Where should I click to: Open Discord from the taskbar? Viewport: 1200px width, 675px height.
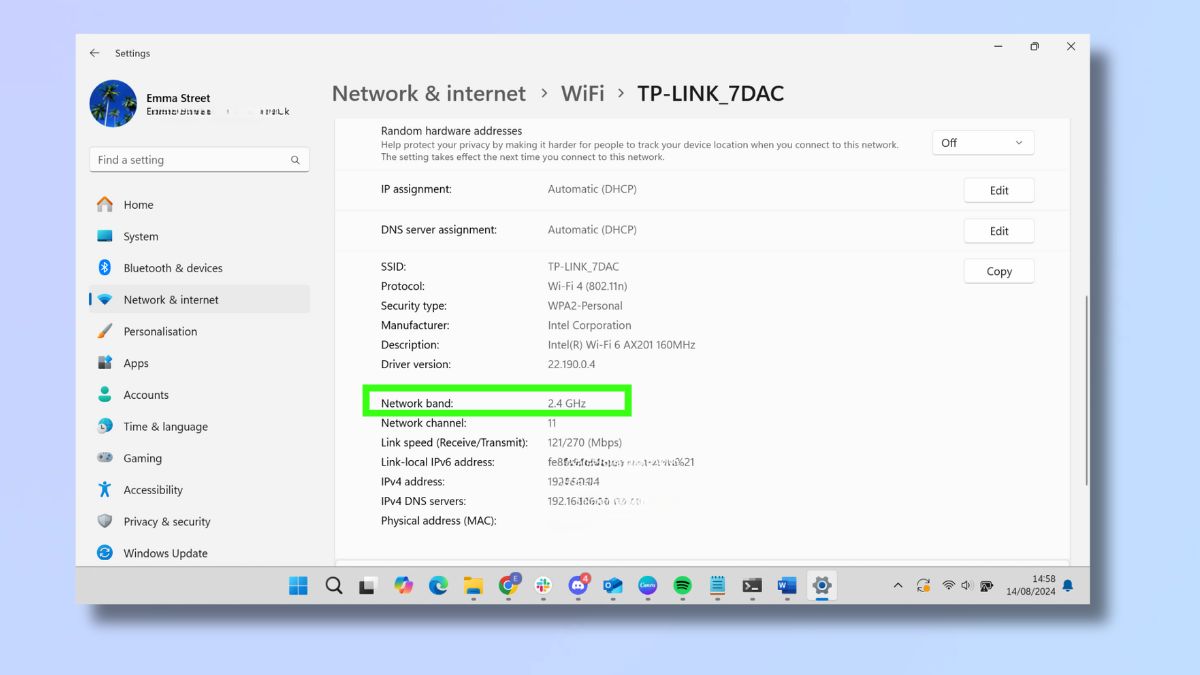(579, 586)
